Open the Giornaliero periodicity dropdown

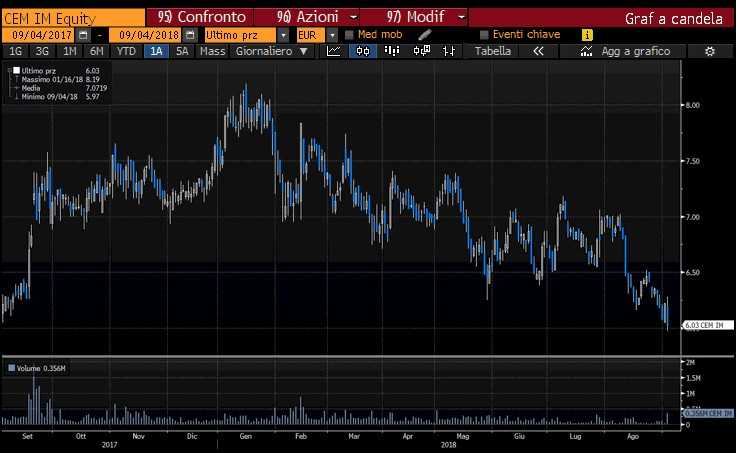(272, 51)
